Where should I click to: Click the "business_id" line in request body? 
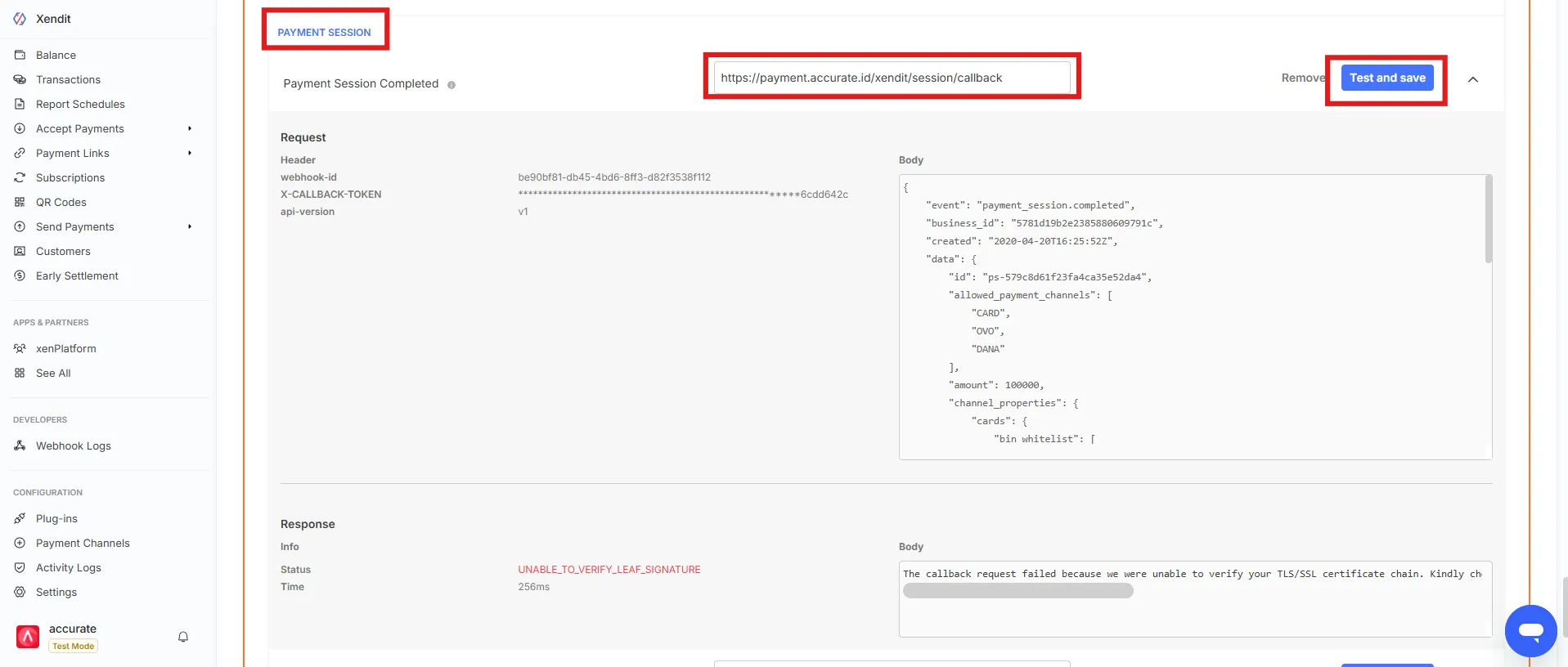pos(1045,223)
